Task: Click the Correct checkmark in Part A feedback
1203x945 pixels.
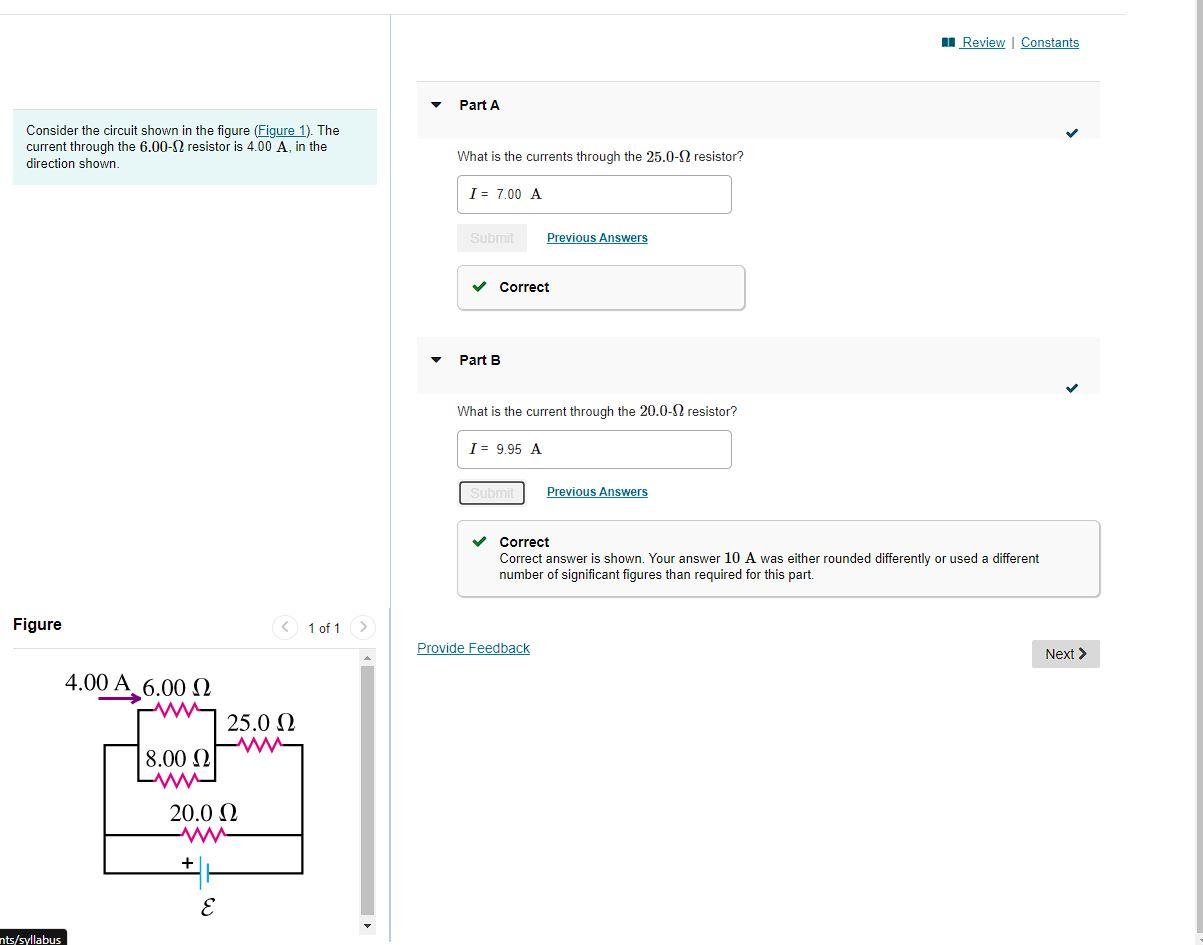Action: (x=478, y=287)
